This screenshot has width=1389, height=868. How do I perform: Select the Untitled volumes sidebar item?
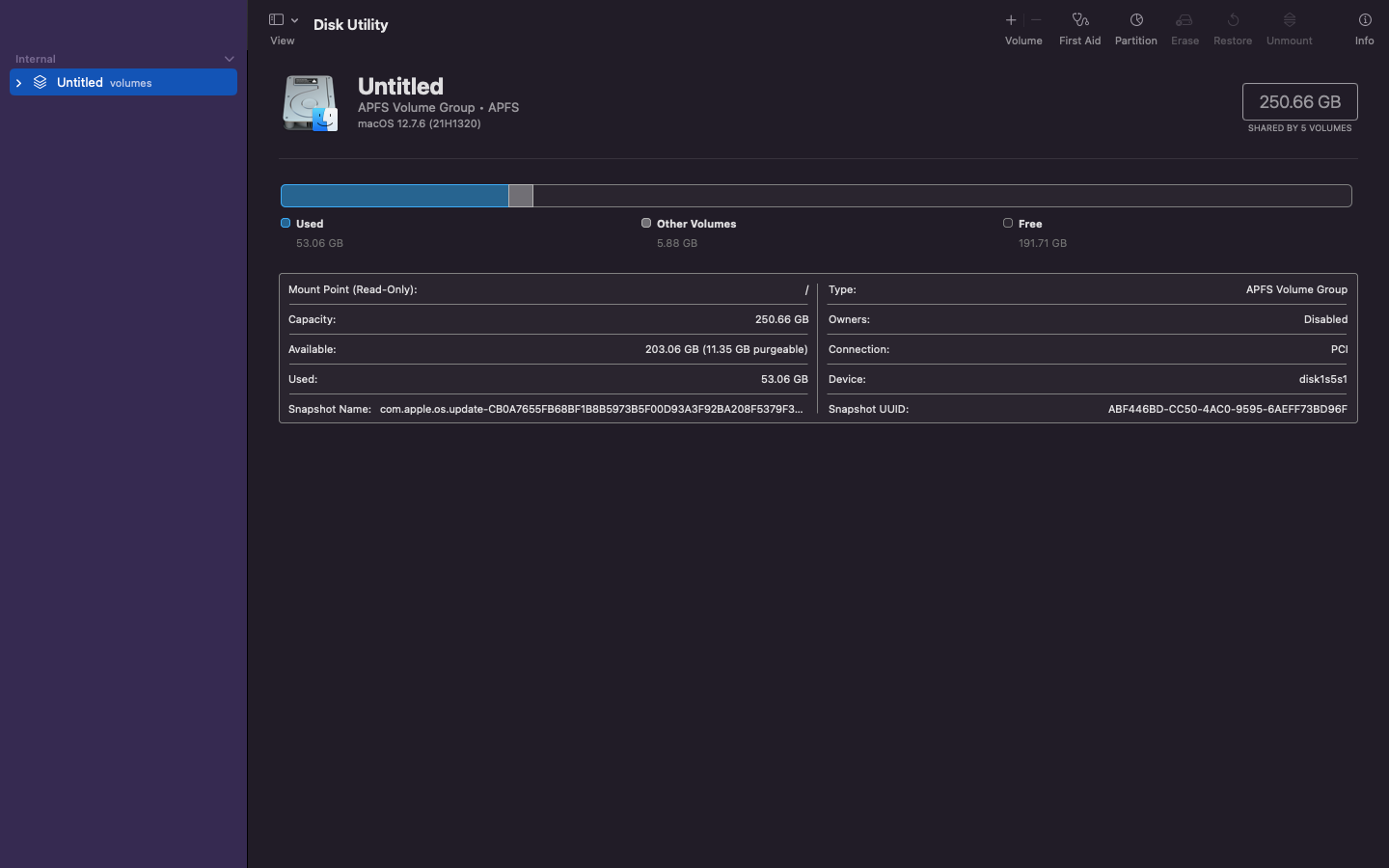coord(104,83)
